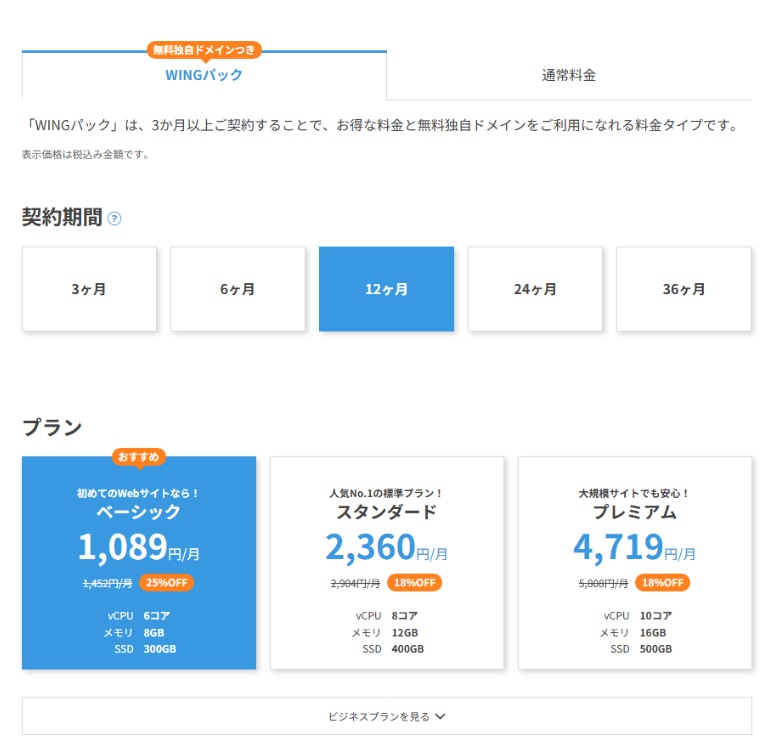Click 大規模サイトでも安心! tagline

tap(633, 493)
